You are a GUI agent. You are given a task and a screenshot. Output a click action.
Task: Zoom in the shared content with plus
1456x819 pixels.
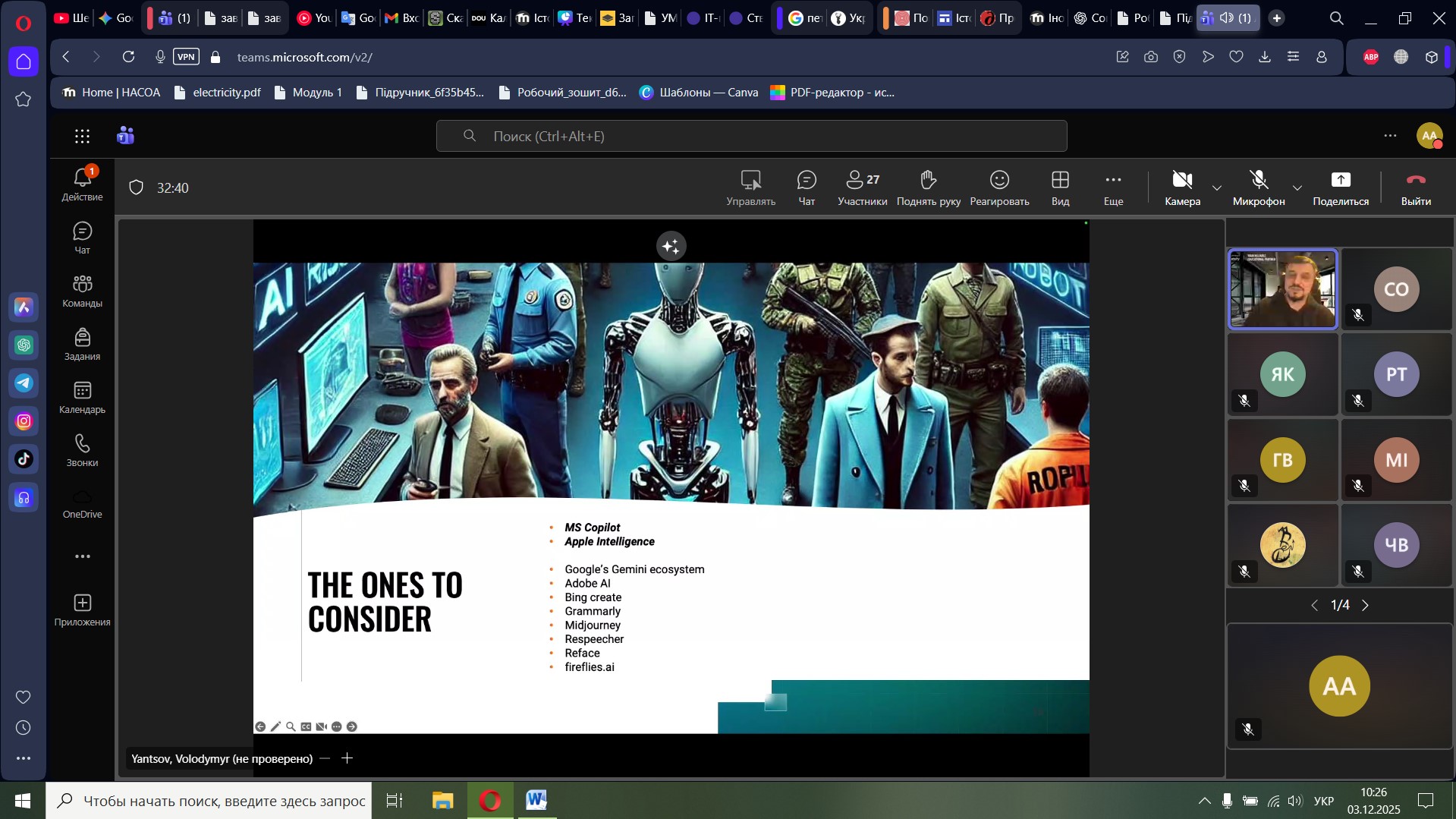[347, 758]
